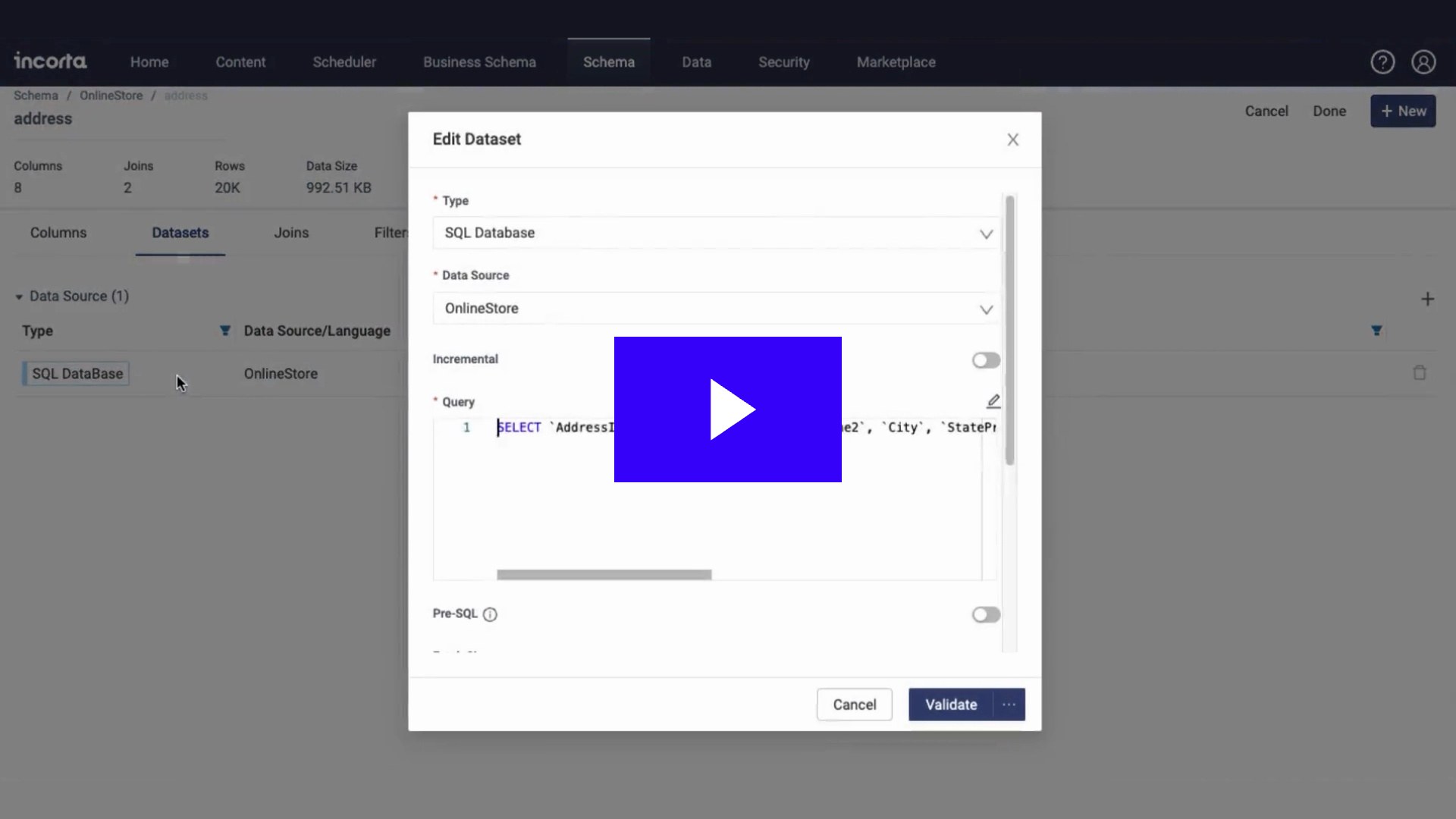Screen dimensions: 1456x819
Task: Click Done in the page header
Action: click(1329, 111)
